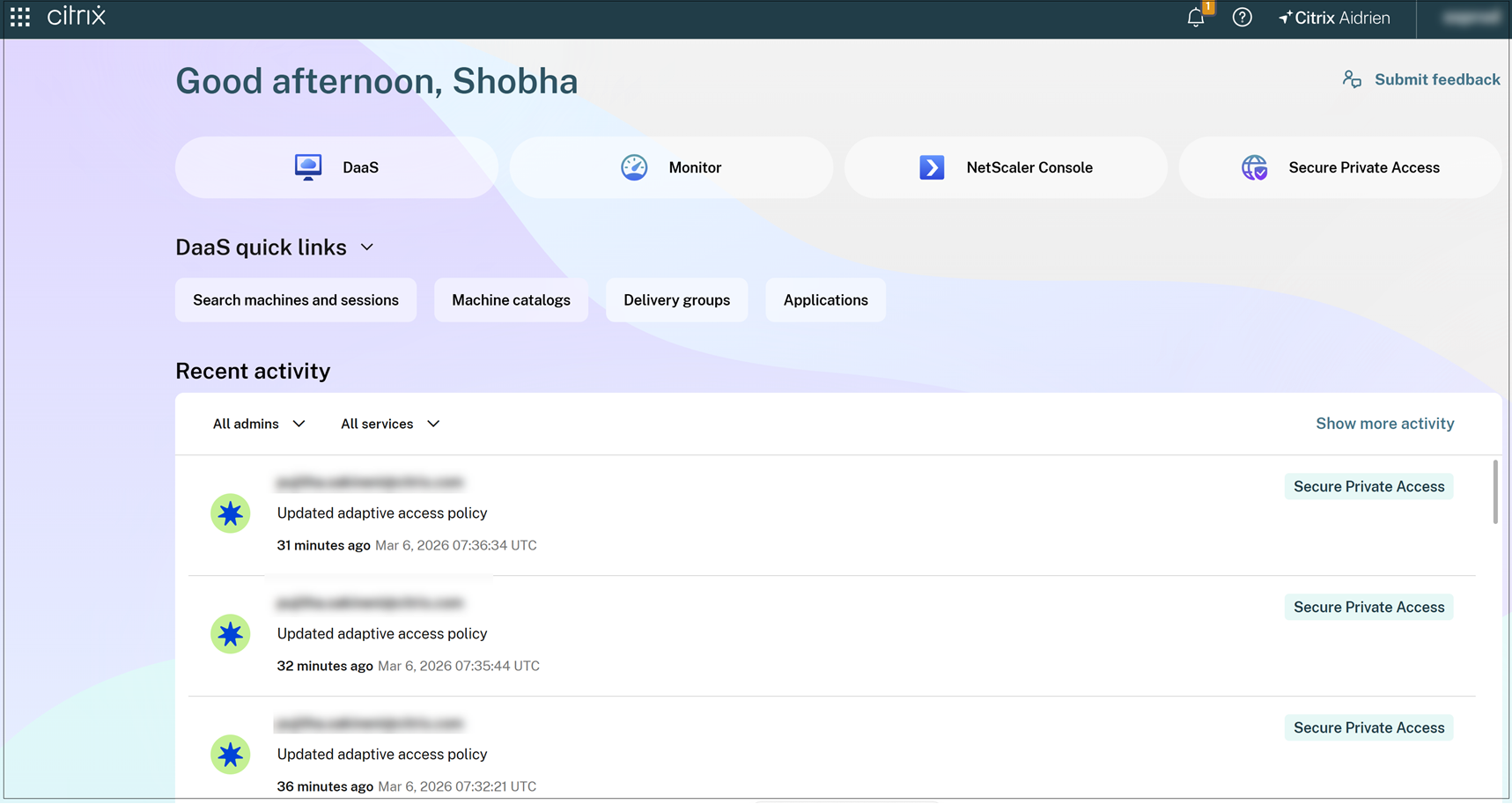Click 'Updated adaptive access policy' from 32 minutes ago
The height and width of the screenshot is (804, 1512).
tap(382, 634)
